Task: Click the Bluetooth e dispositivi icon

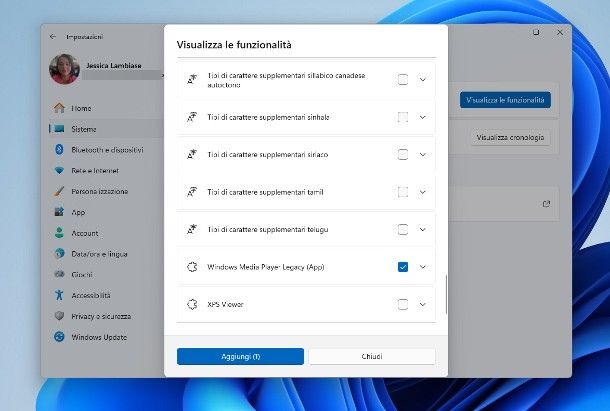Action: click(x=59, y=149)
